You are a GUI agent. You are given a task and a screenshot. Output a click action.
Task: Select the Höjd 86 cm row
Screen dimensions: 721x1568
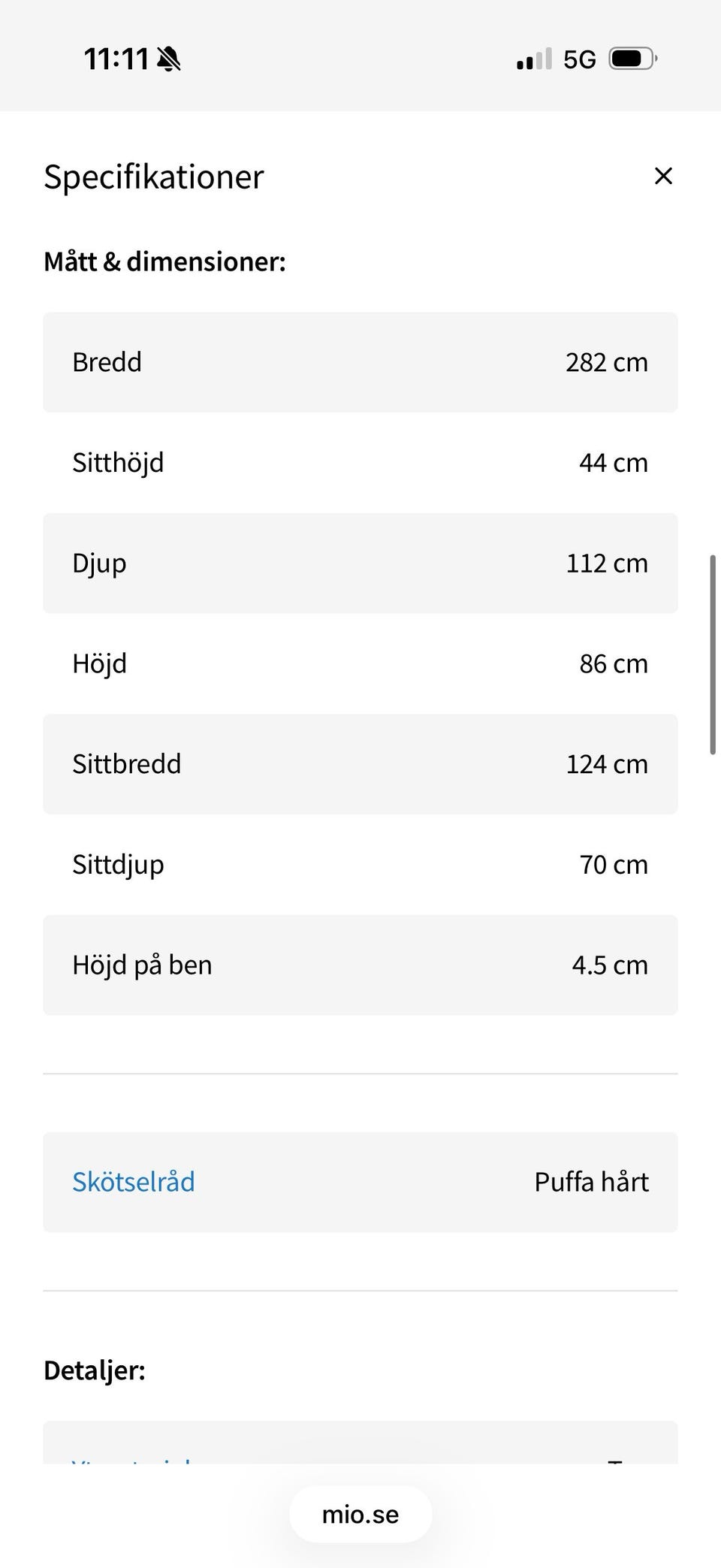360,663
